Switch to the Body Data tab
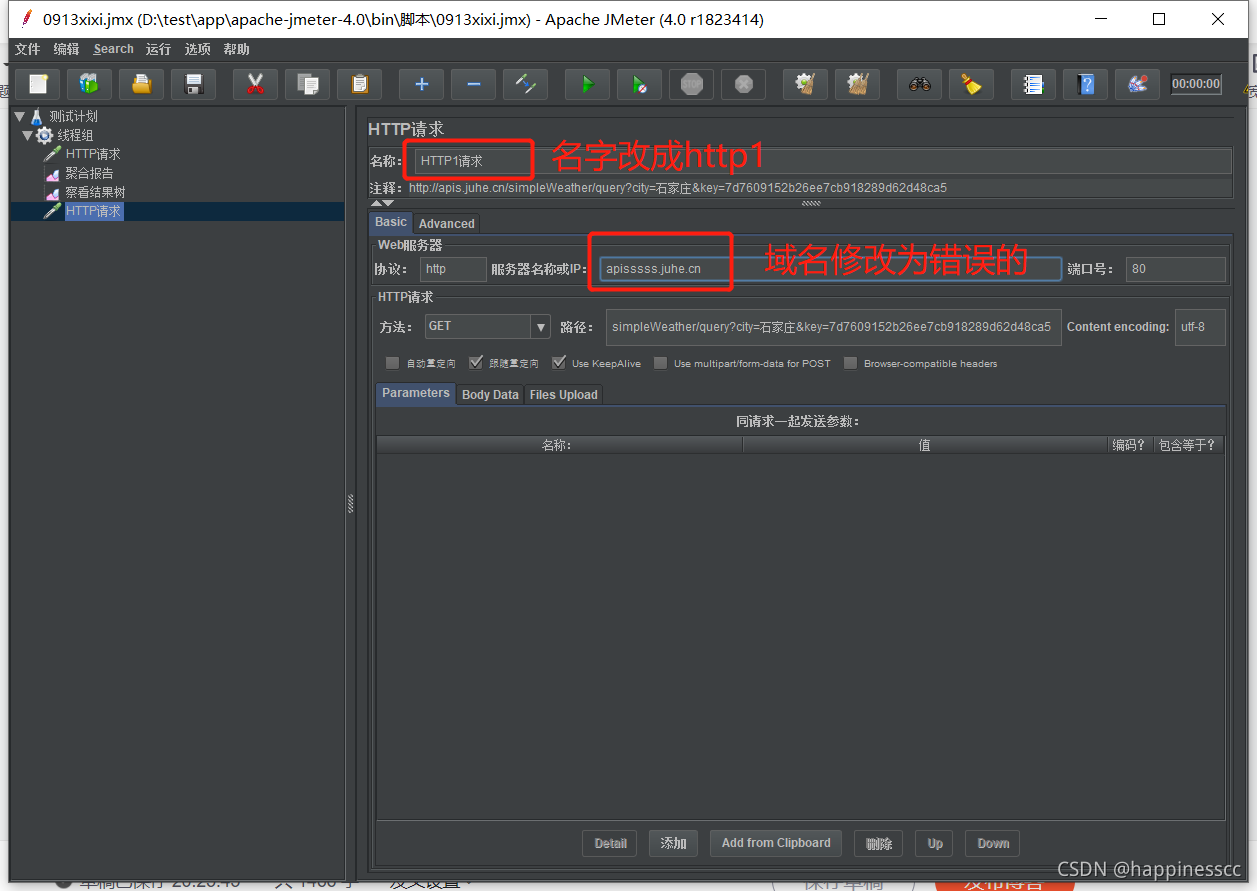 (x=490, y=395)
